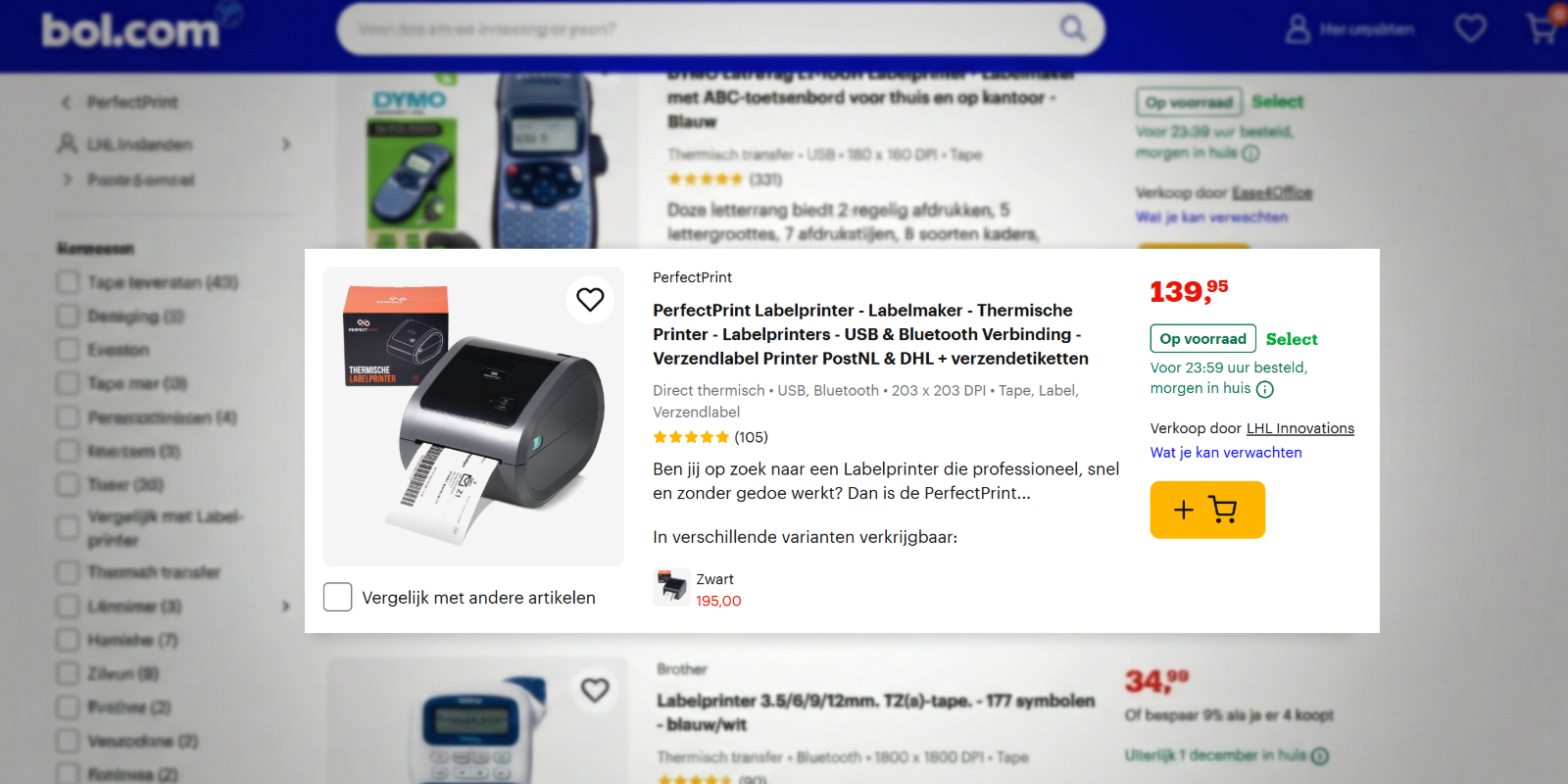Screen dimensions: 1568x784
Task: Open delivery info icon next to morgen in huis
Action: 1265,389
